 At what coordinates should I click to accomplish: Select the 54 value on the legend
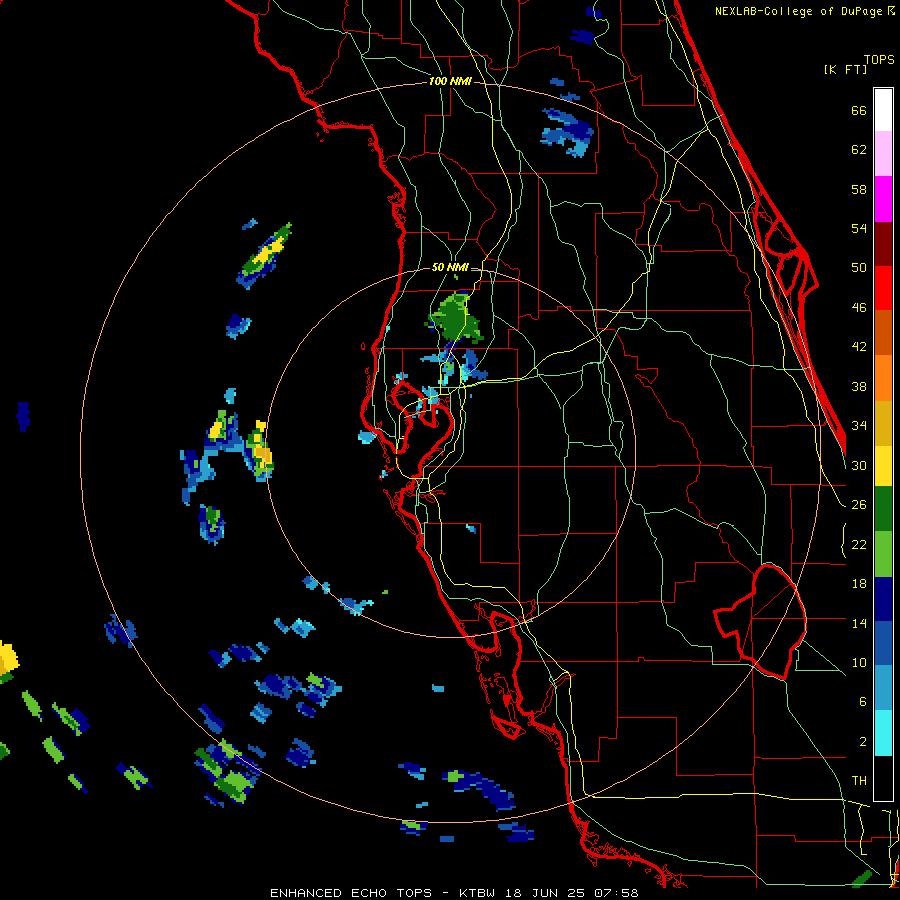(x=859, y=228)
